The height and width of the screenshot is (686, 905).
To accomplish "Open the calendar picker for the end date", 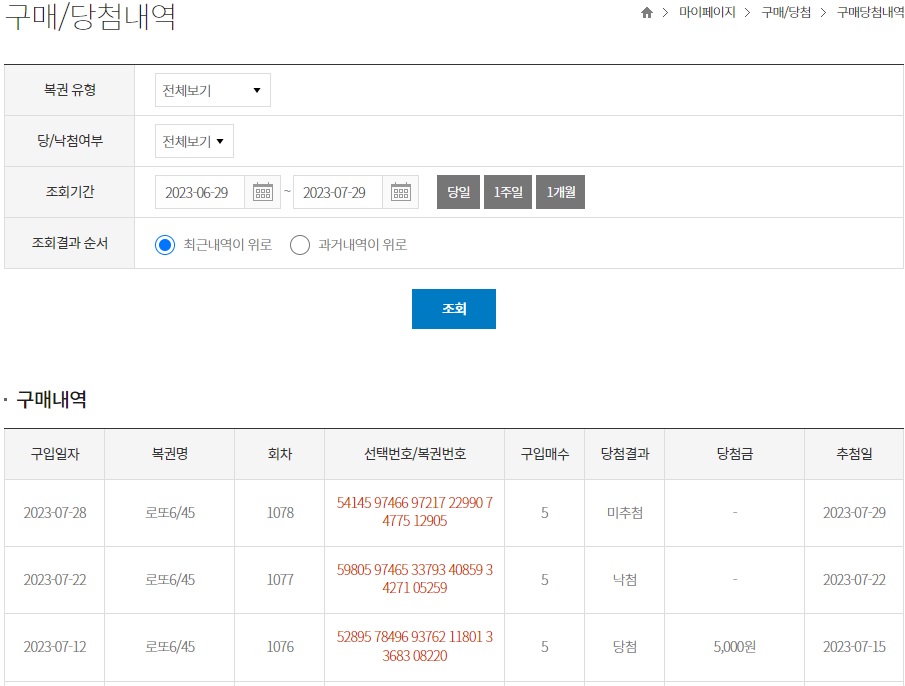I will tap(399, 191).
